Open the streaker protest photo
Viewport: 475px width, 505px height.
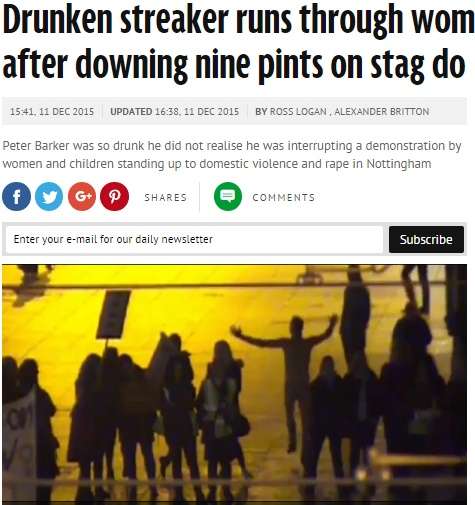pyautogui.click(x=234, y=384)
